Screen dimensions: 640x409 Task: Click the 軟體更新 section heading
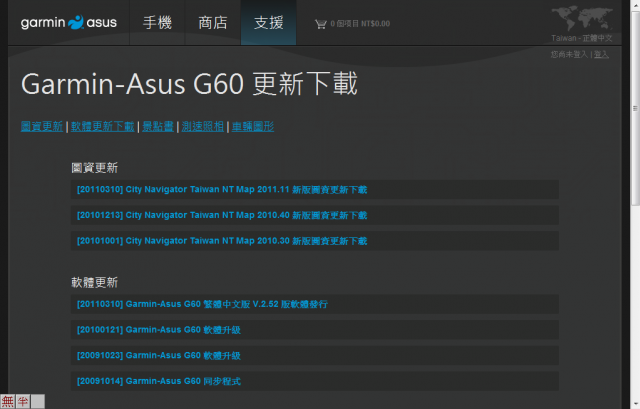pos(94,282)
